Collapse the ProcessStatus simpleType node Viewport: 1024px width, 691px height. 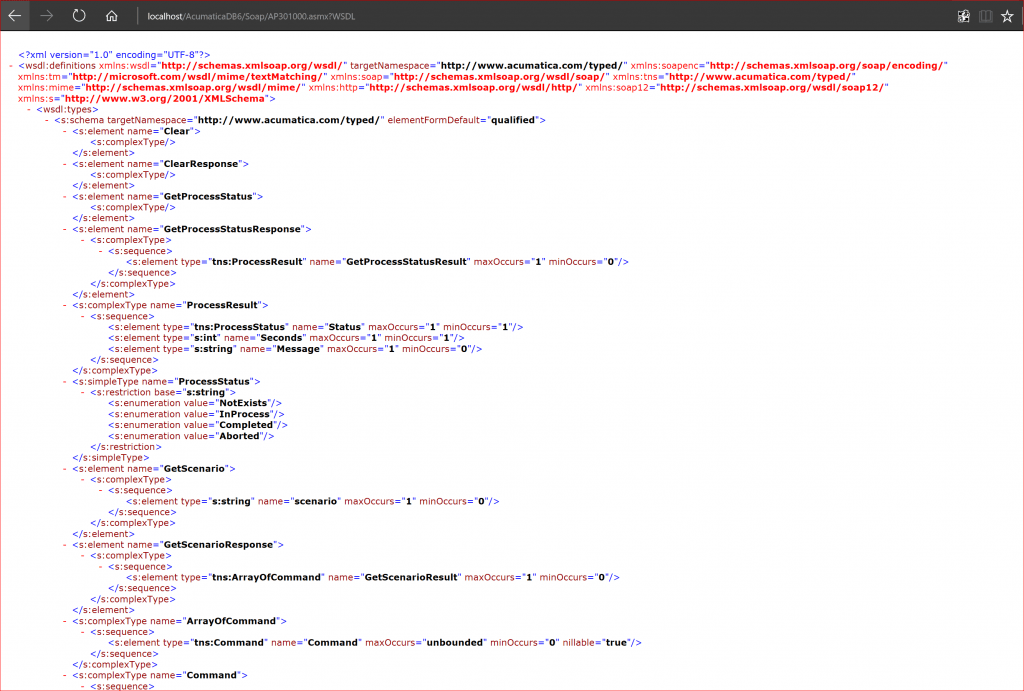click(x=65, y=381)
